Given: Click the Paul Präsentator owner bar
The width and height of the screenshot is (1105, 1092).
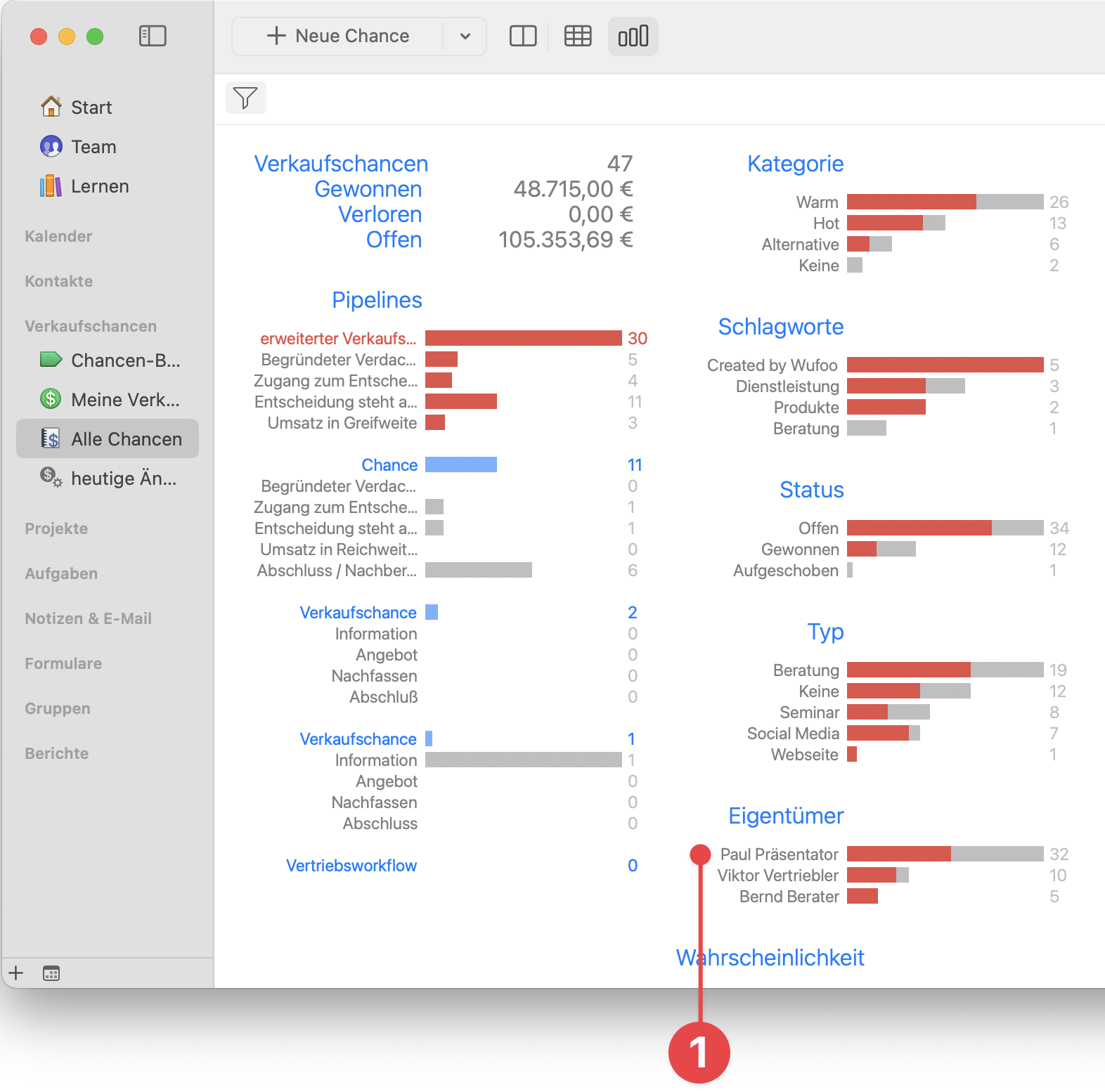Looking at the screenshot, I should point(945,854).
